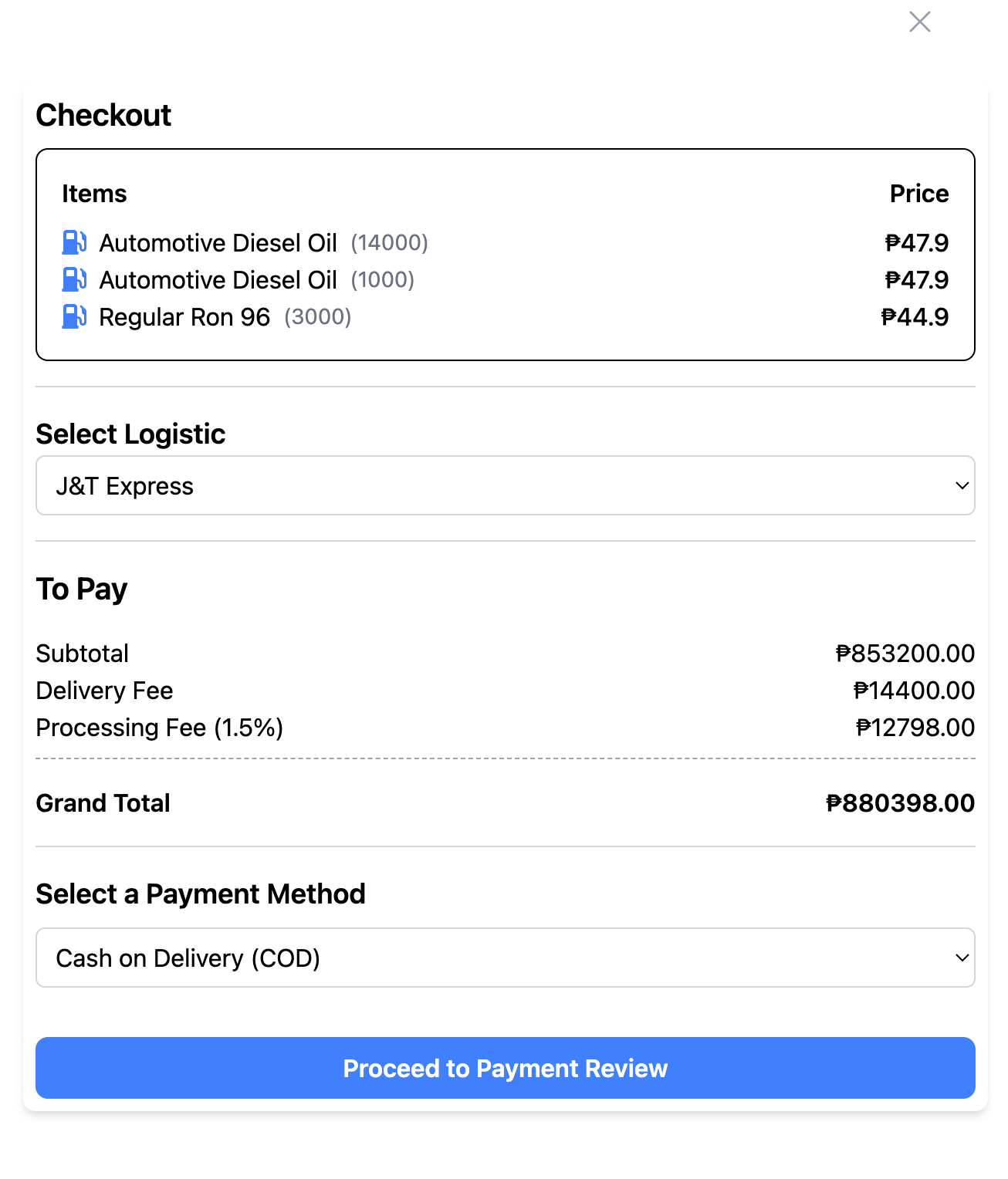Click the Price column header

tap(918, 194)
